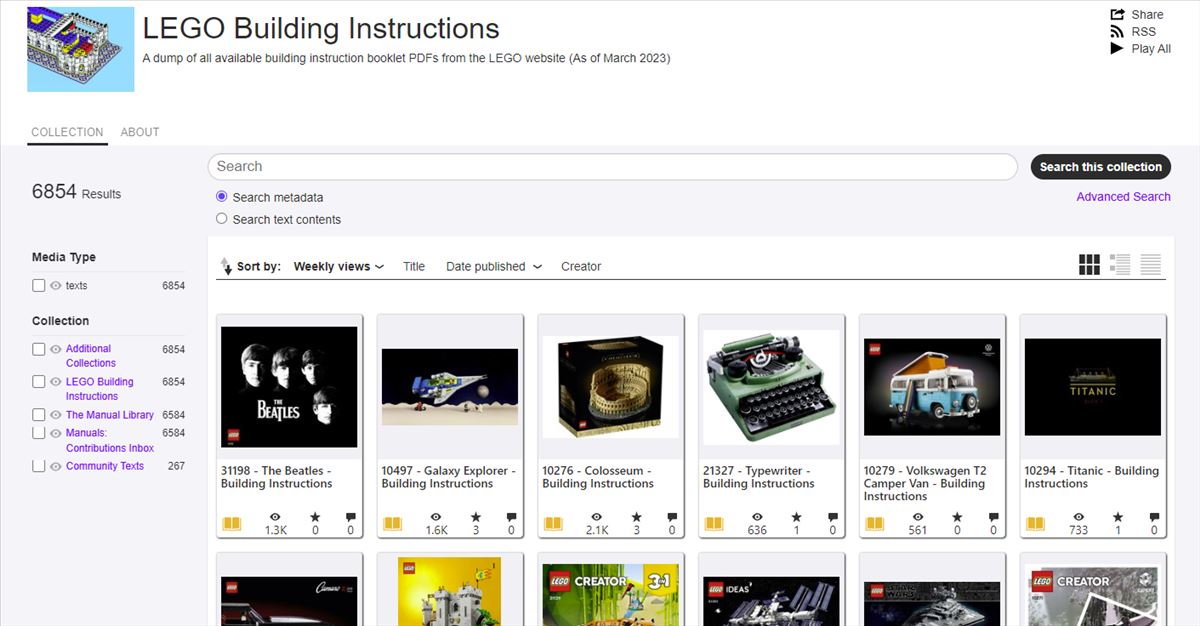Hide The Manual Library via its eye icon
The width and height of the screenshot is (1200, 626).
[56, 414]
